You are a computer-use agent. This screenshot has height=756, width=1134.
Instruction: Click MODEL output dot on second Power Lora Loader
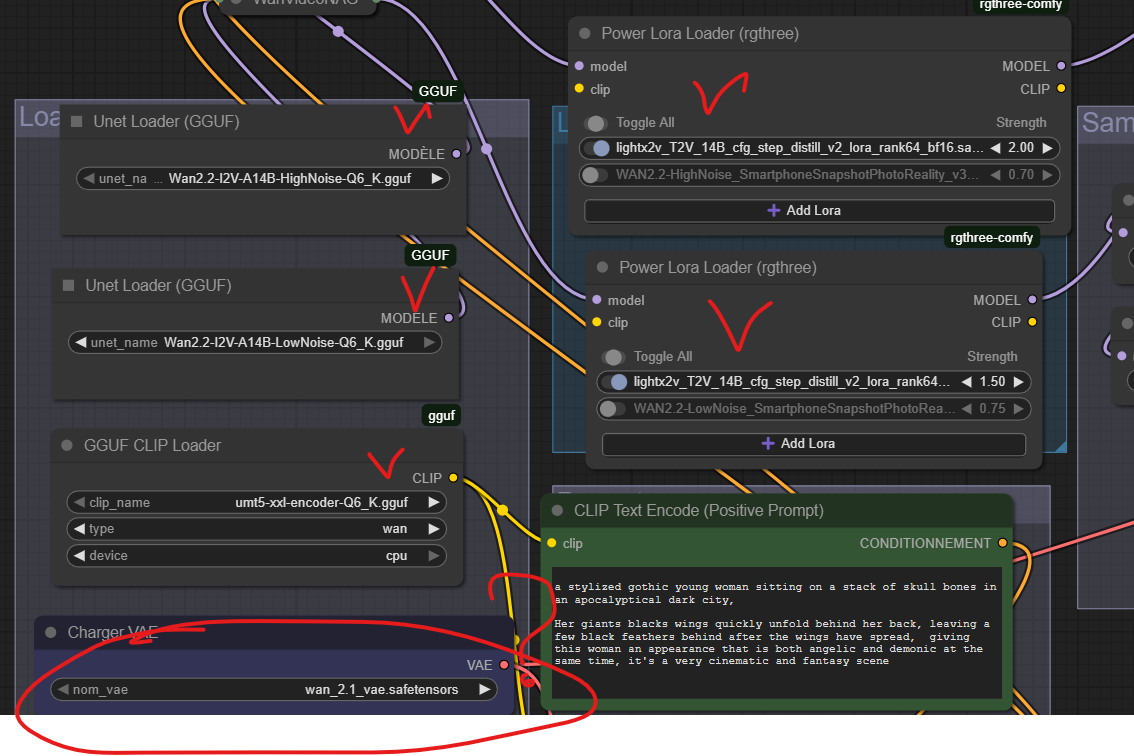click(1032, 300)
